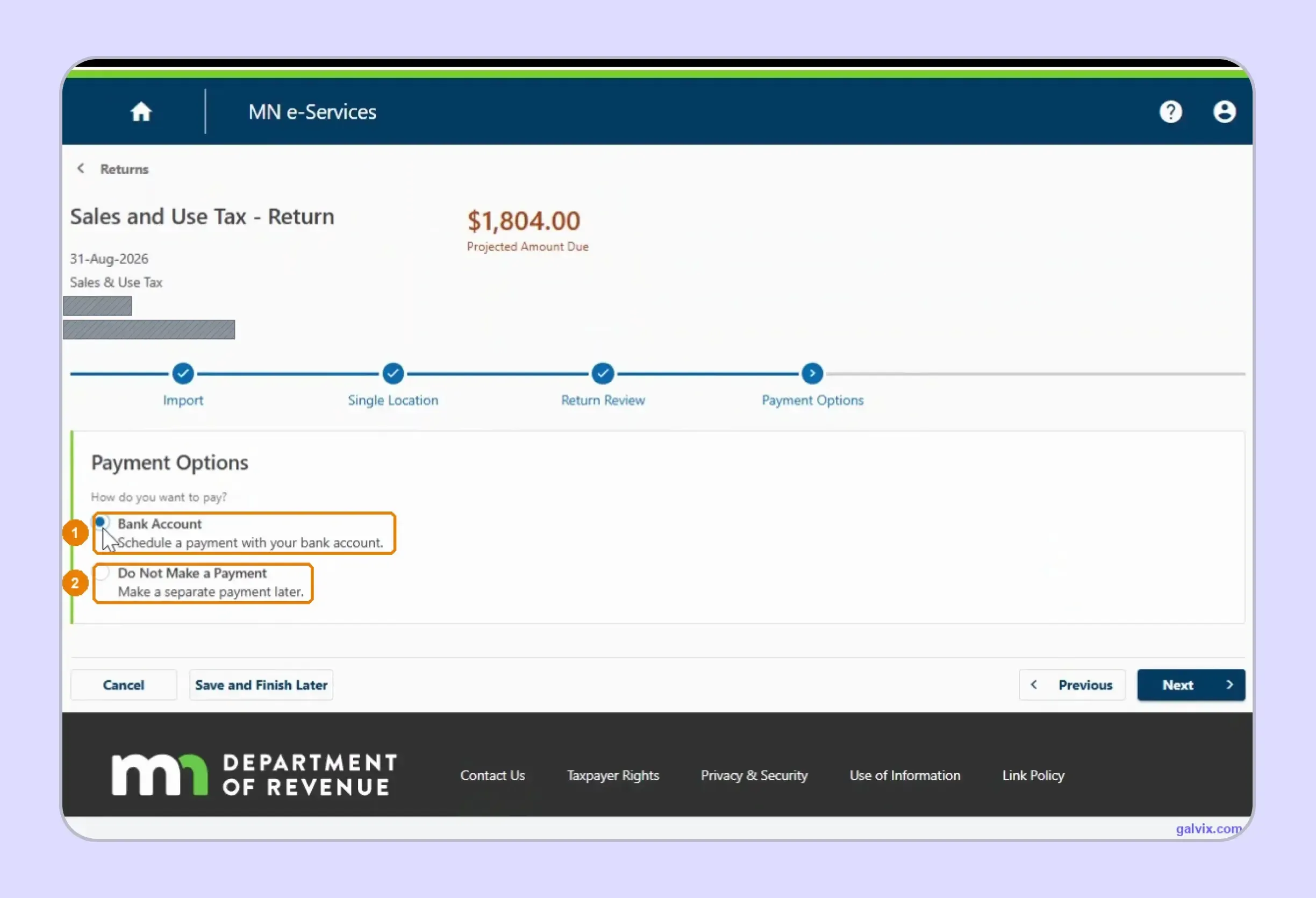
Task: Click the Import step checkmark circle
Action: point(183,373)
